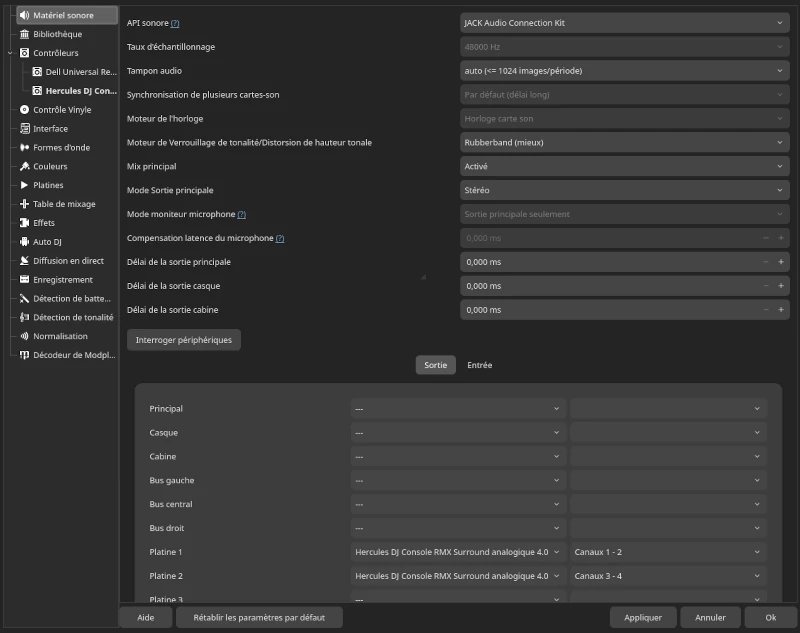Select the Sortie tab
The image size is (800, 633).
point(435,365)
